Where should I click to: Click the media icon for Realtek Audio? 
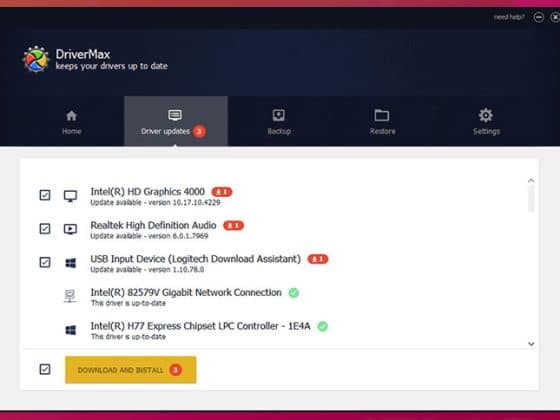coord(70,229)
